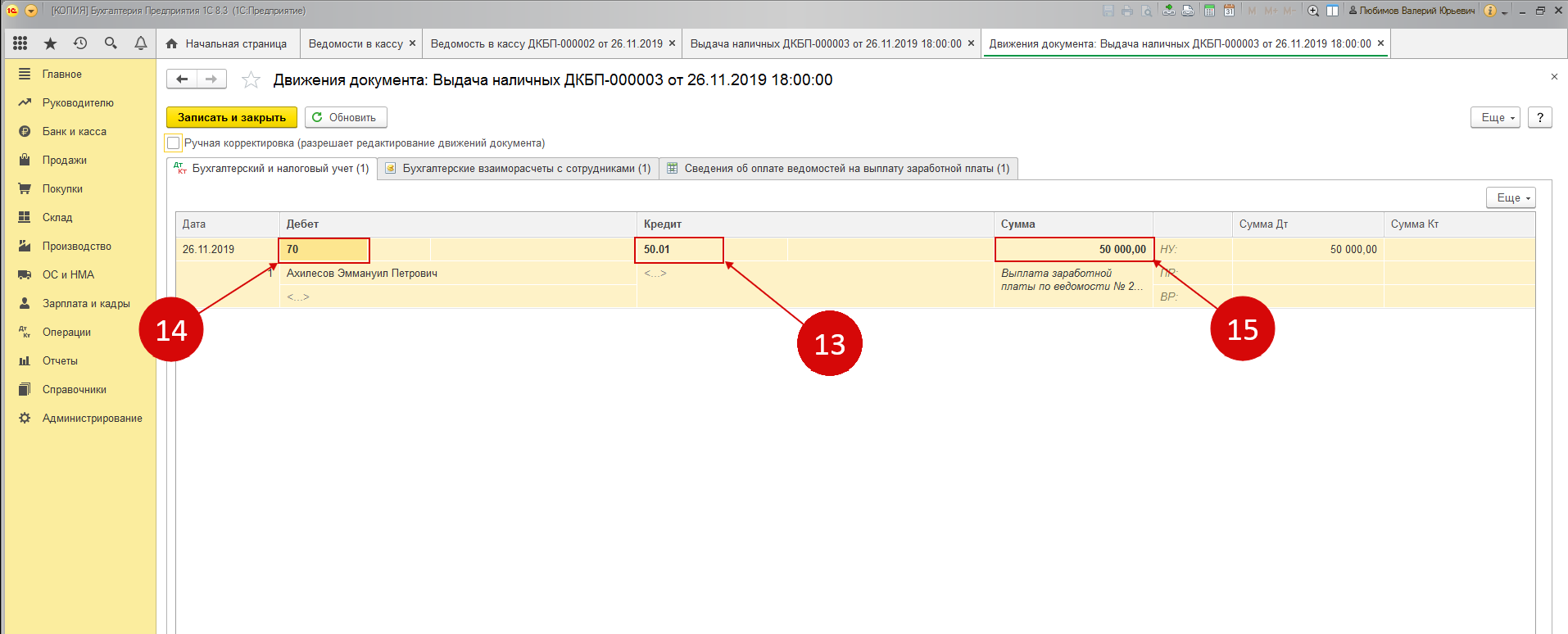1568x634 pixels.
Task: Expand dropdown arrow beside the info icon
Action: click(1505, 11)
